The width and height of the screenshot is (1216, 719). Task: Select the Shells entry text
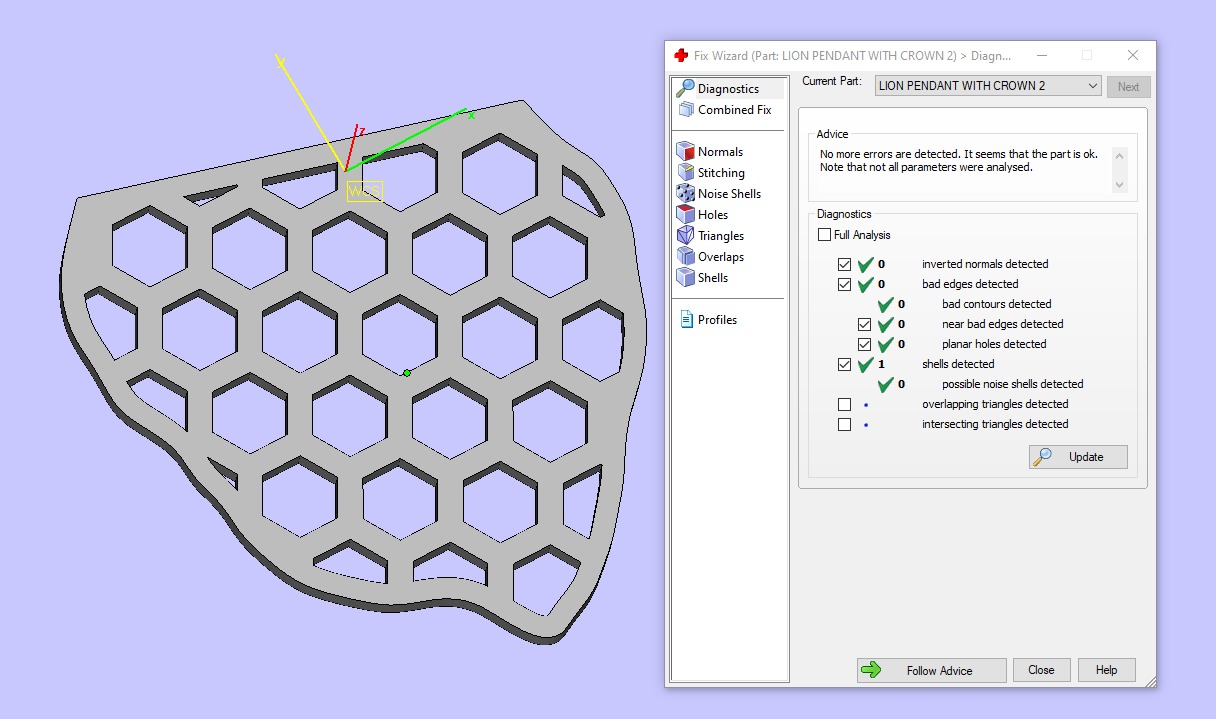pyautogui.click(x=713, y=278)
